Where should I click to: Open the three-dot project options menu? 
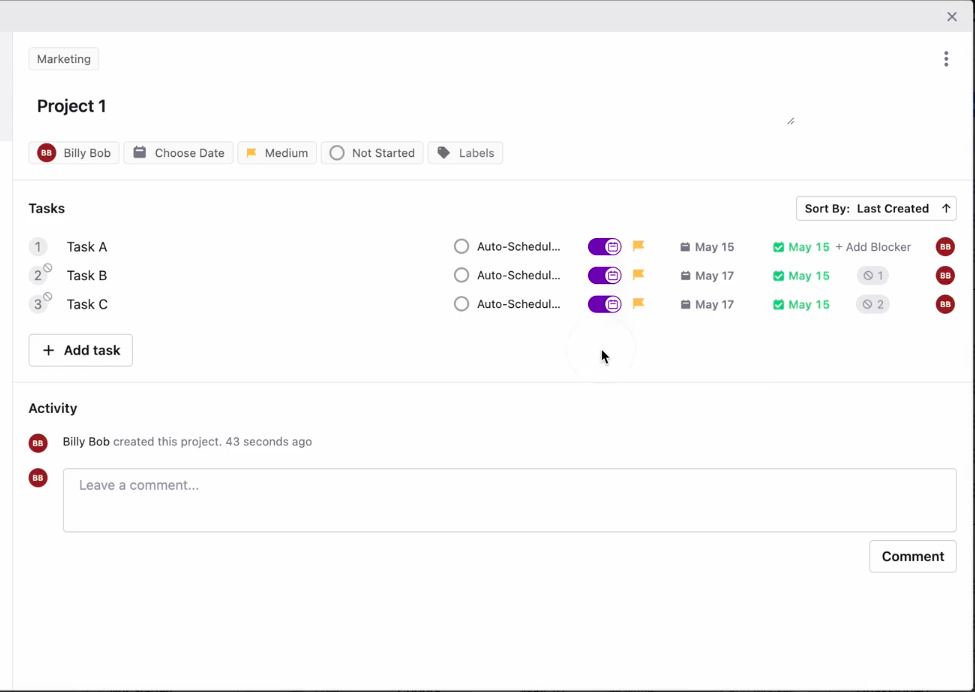pos(945,59)
